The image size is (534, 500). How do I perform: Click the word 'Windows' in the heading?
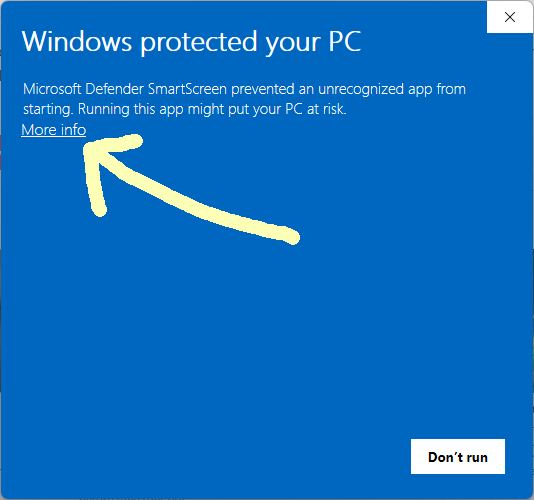coord(77,41)
